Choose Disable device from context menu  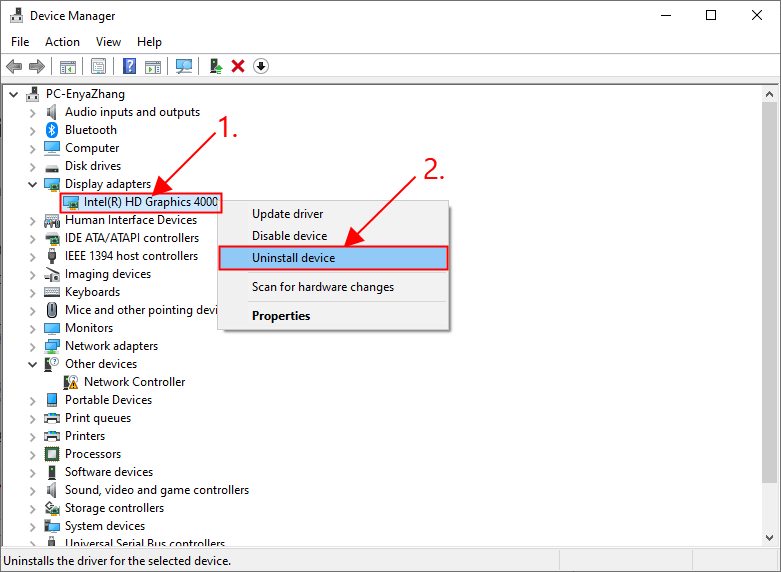click(333, 236)
